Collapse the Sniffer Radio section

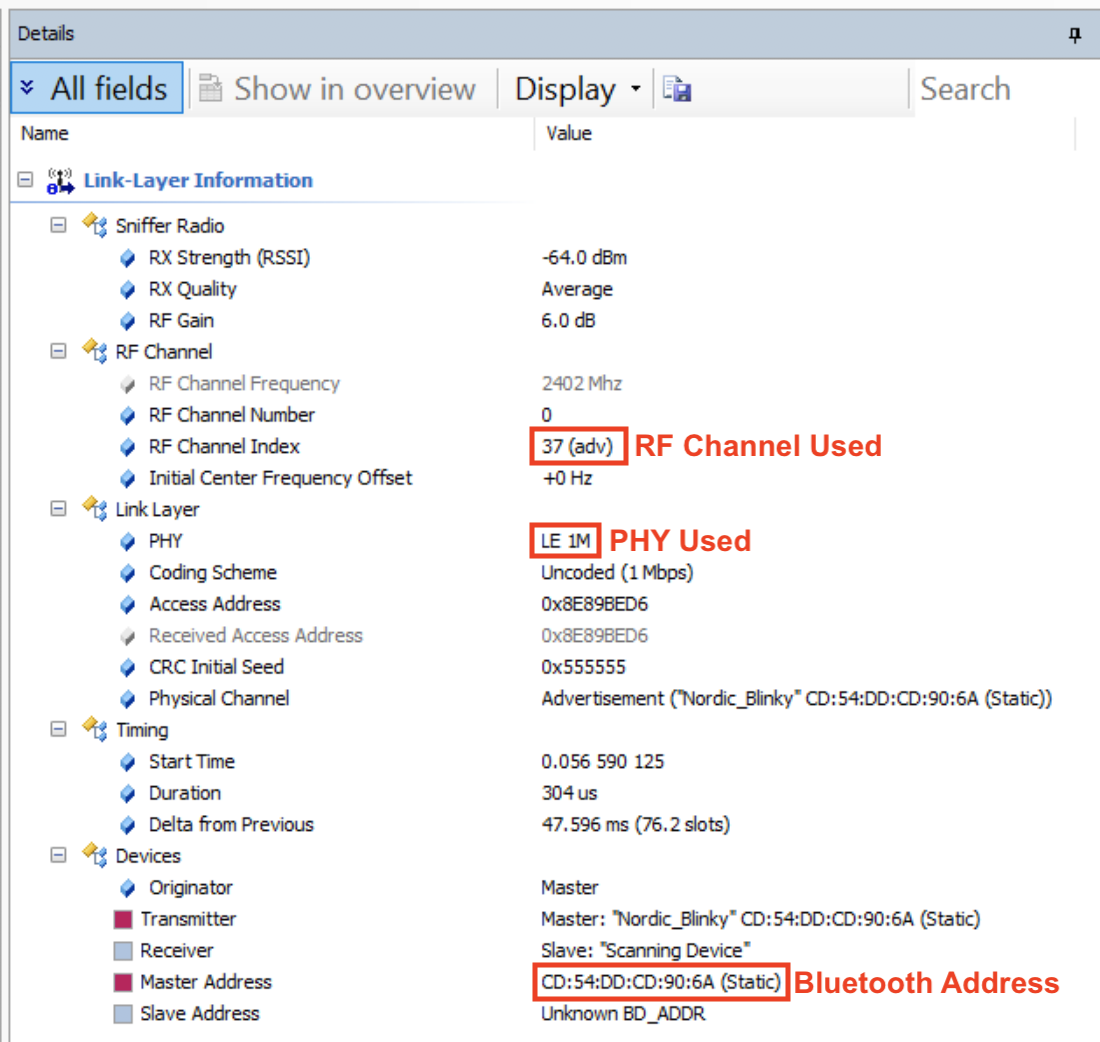(57, 225)
